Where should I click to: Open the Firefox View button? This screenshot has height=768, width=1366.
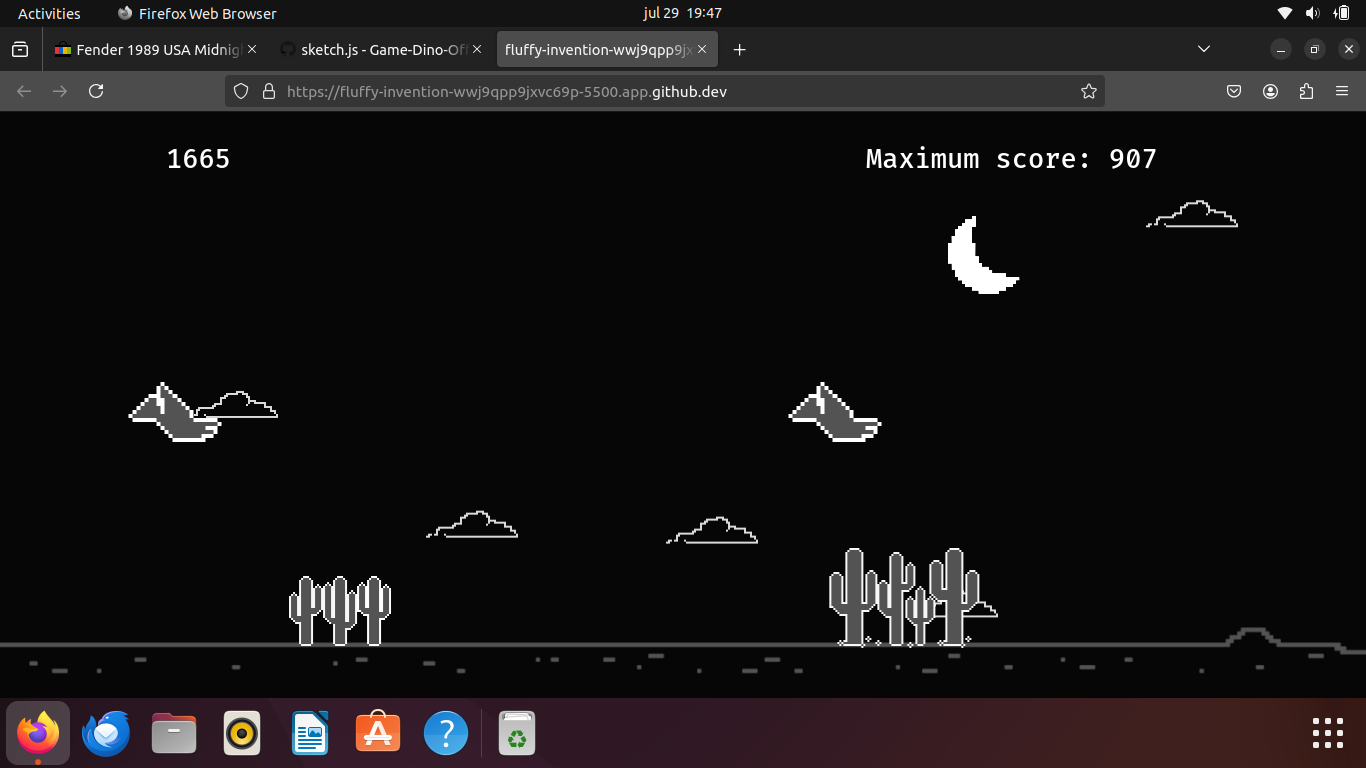tap(20, 49)
